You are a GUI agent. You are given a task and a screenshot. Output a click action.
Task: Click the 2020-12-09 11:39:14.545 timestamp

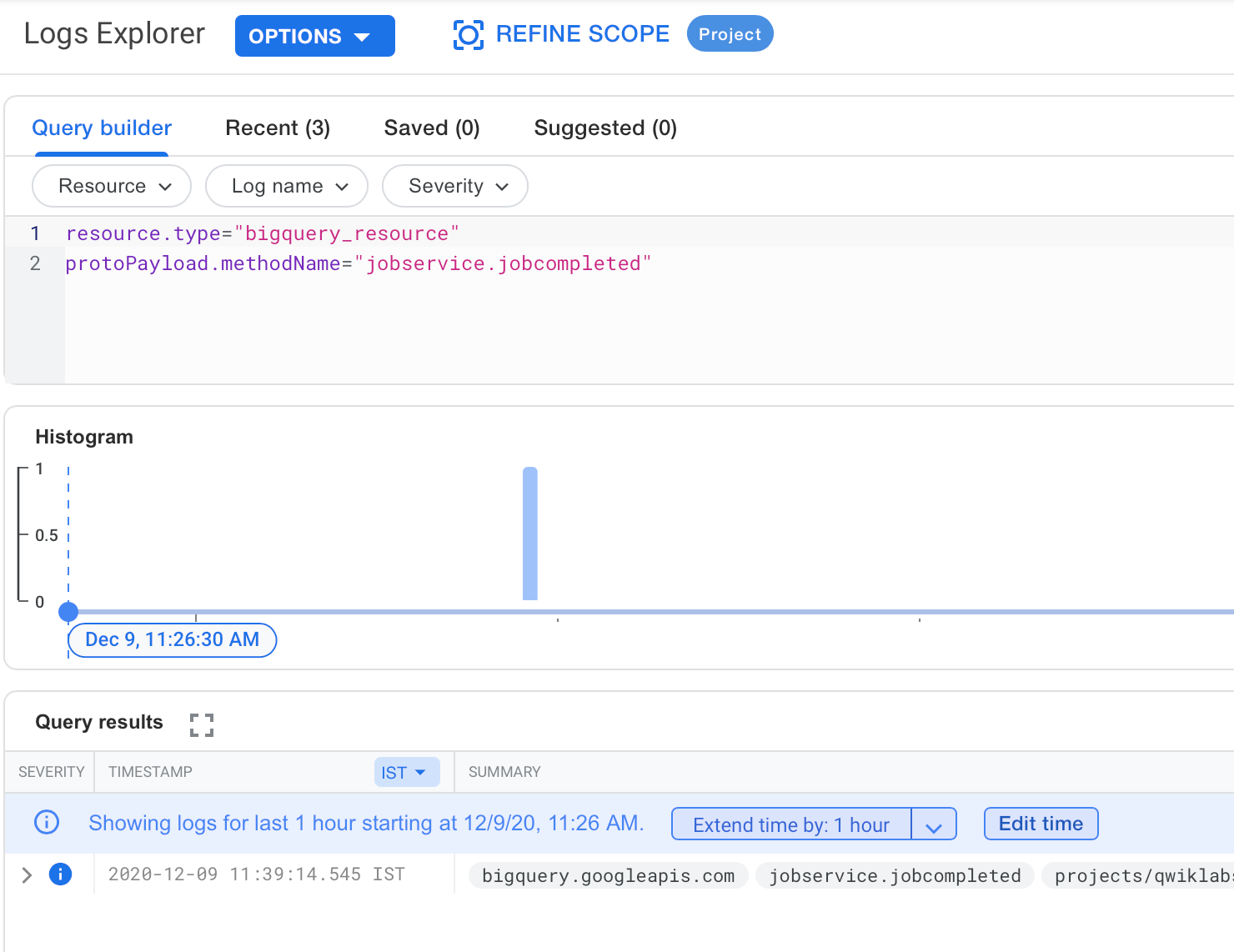coord(257,874)
